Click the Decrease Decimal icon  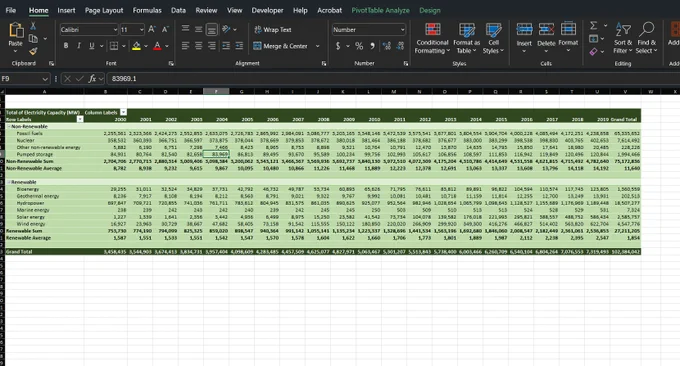pos(400,46)
